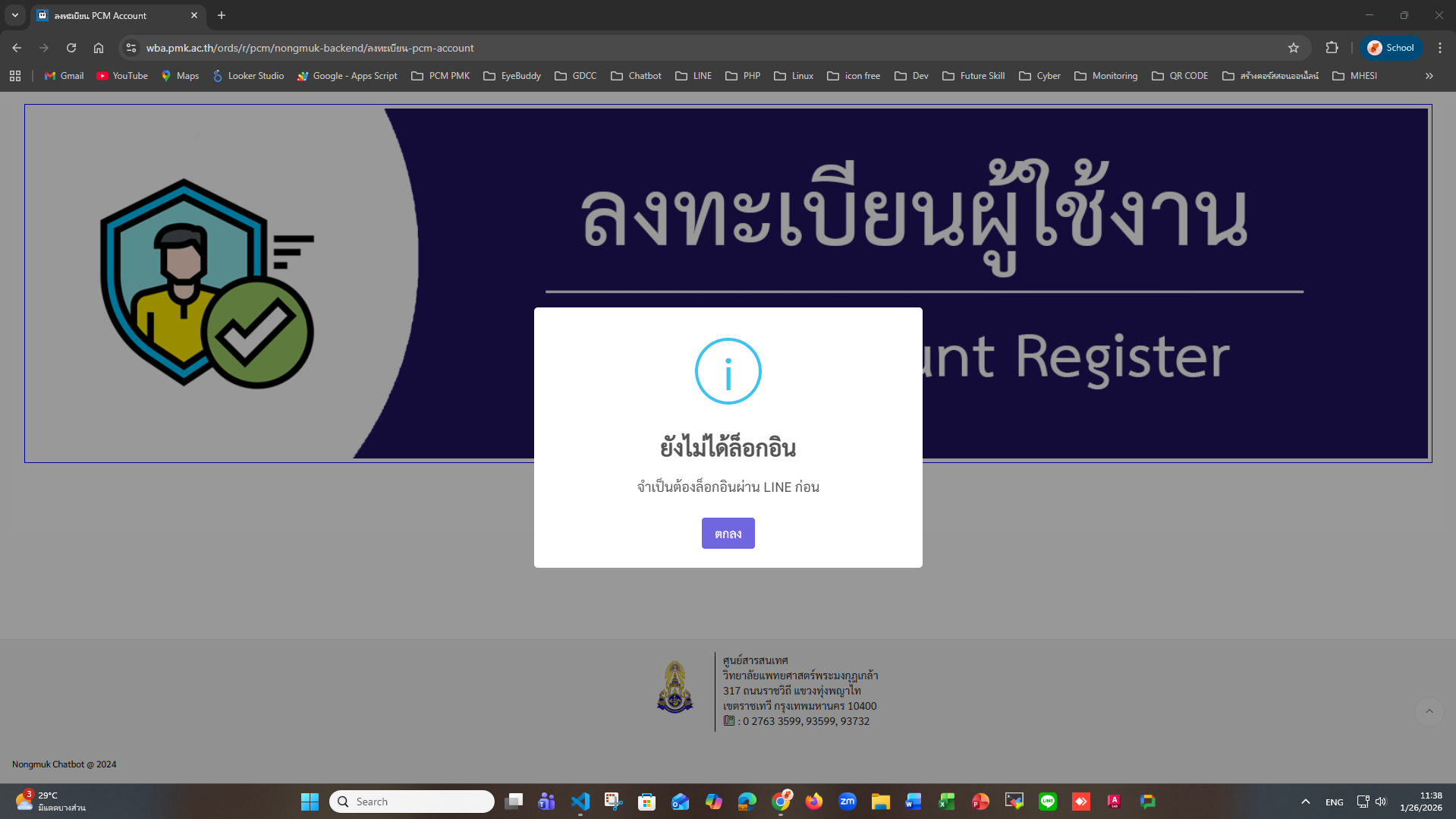Open LINE from the taskbar
1456x819 pixels.
[x=1048, y=801]
